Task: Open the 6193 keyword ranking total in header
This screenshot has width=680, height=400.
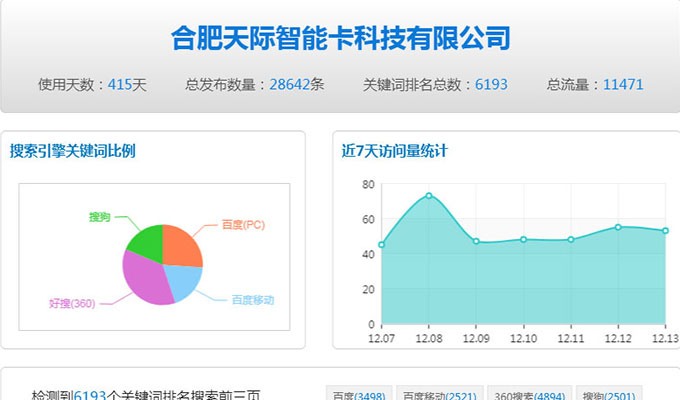Action: [x=491, y=85]
